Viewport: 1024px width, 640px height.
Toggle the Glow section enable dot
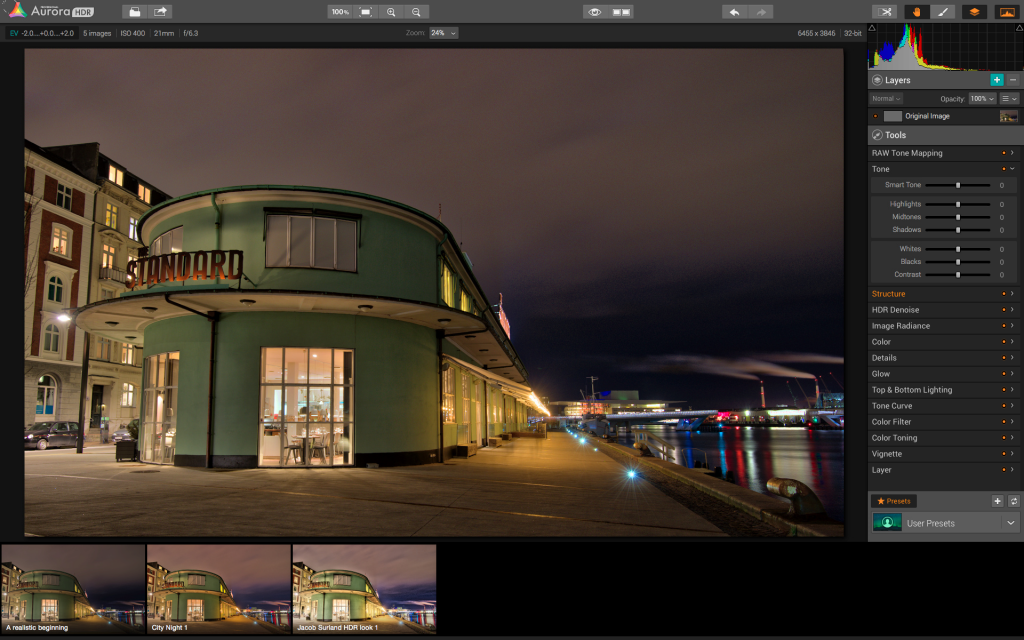(1004, 374)
